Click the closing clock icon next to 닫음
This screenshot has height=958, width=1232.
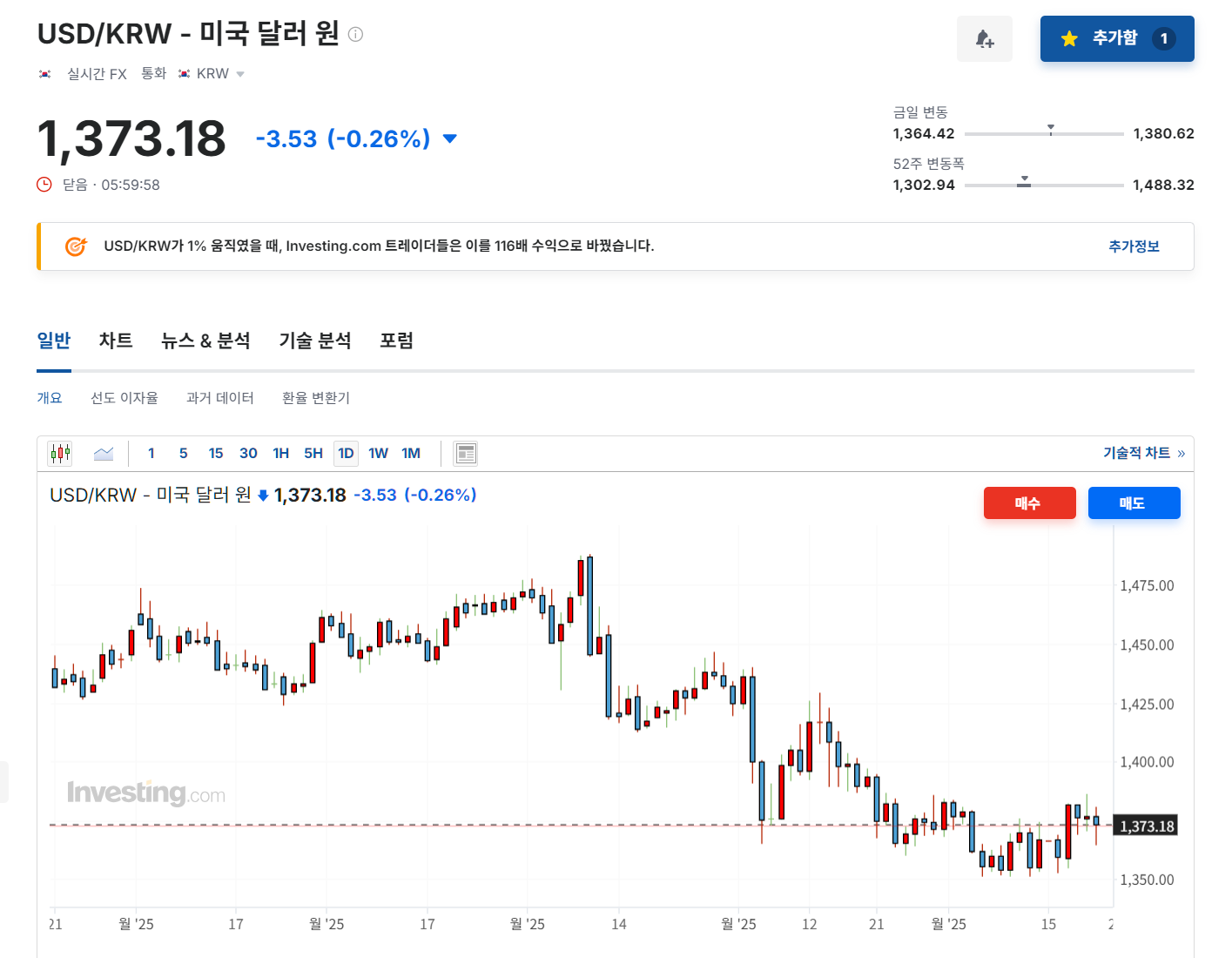44,185
